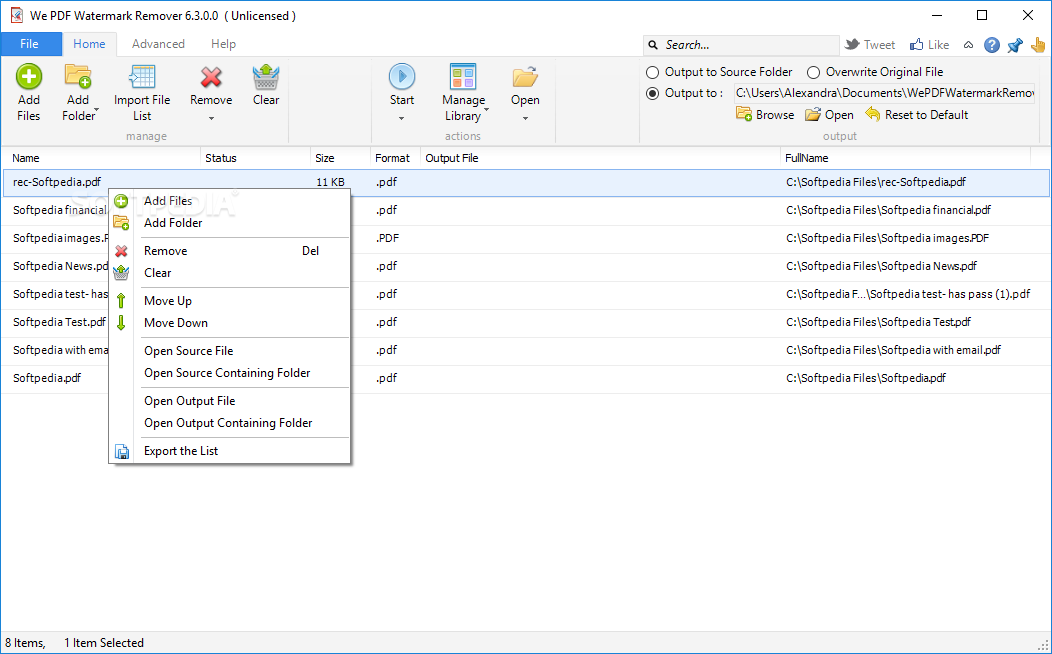Switch to the Advanced tab
This screenshot has height=654, width=1052.
pyautogui.click(x=158, y=44)
